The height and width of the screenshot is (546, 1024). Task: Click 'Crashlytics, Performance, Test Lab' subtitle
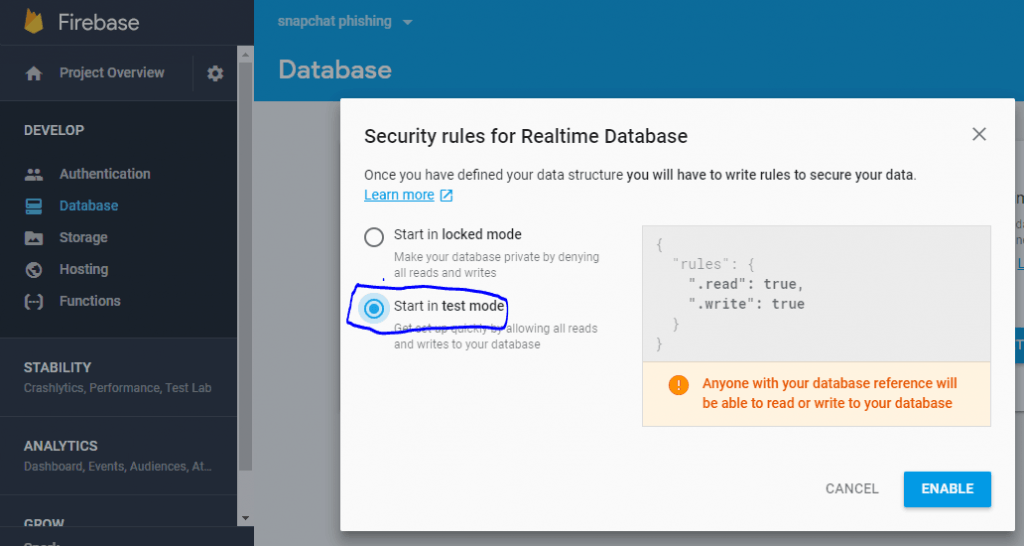(118, 388)
